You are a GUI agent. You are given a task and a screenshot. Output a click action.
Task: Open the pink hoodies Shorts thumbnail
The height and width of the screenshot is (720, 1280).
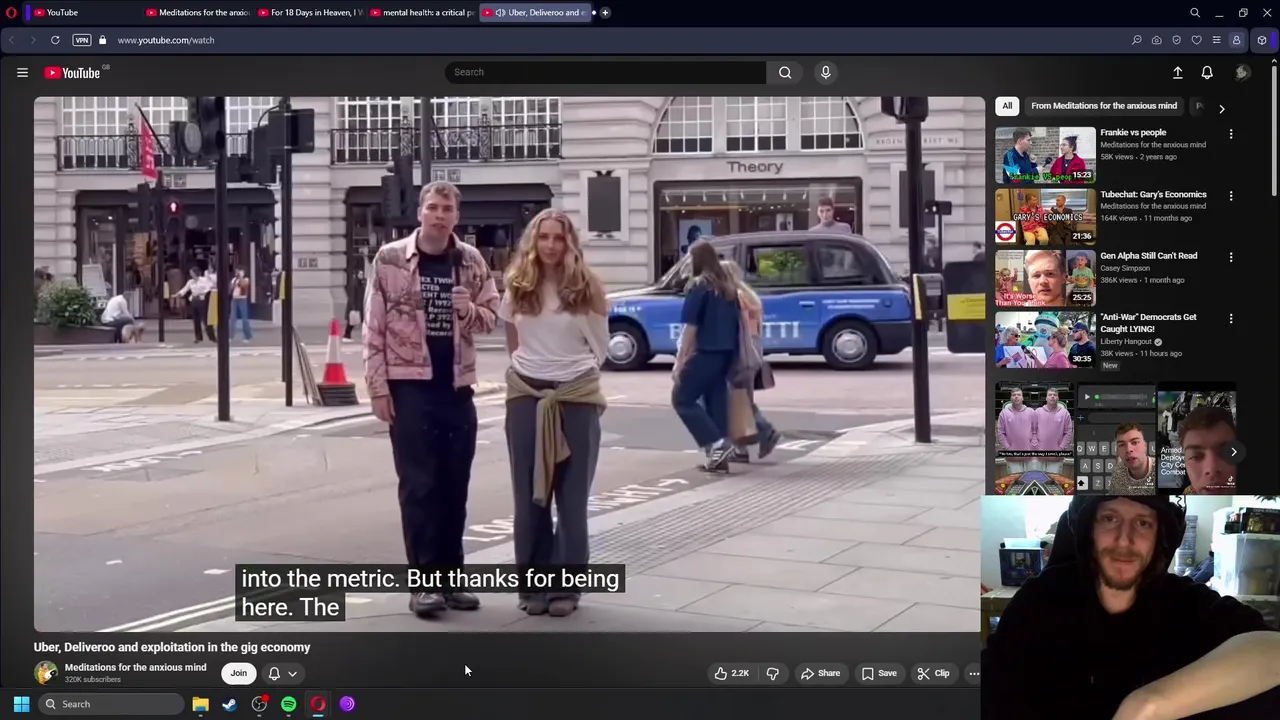(x=1034, y=440)
